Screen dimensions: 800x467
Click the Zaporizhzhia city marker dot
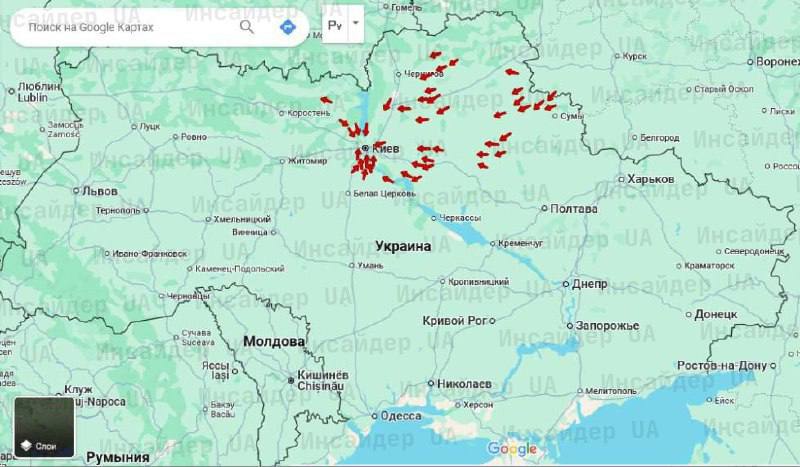pyautogui.click(x=568, y=326)
